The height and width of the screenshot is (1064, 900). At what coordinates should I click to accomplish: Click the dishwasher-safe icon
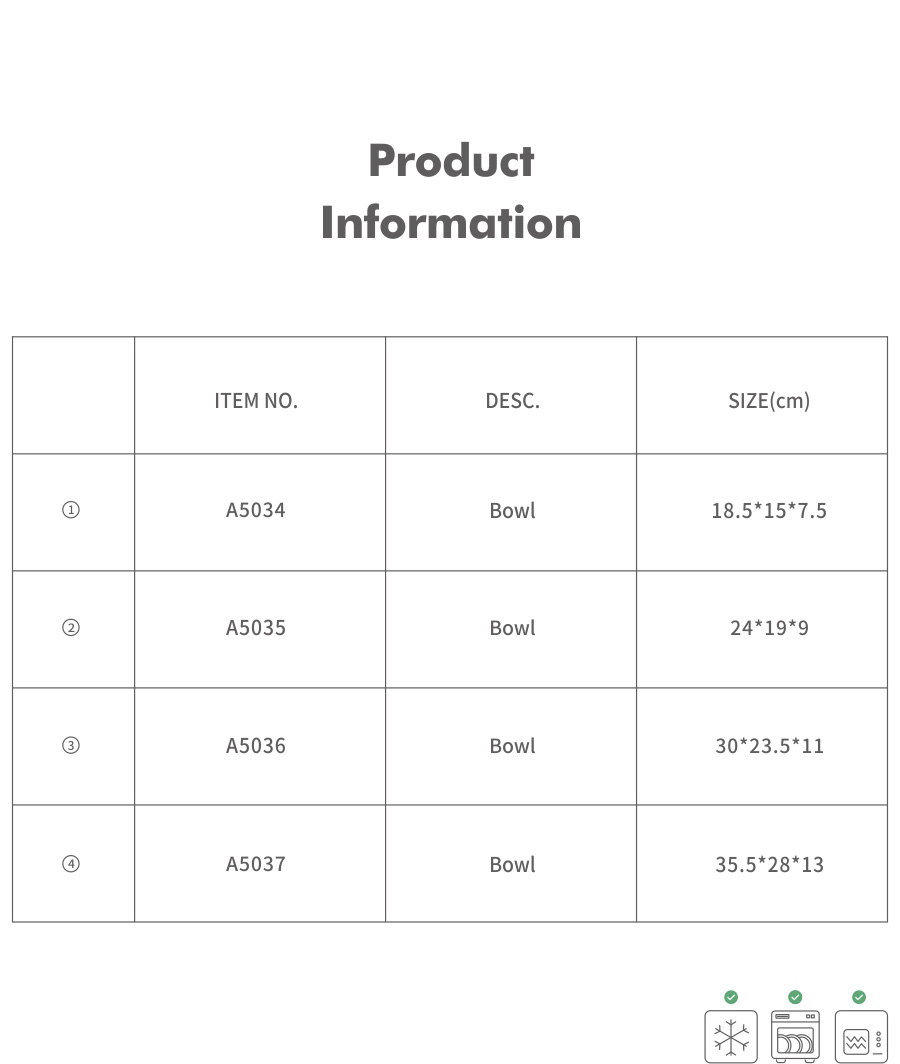(795, 1036)
